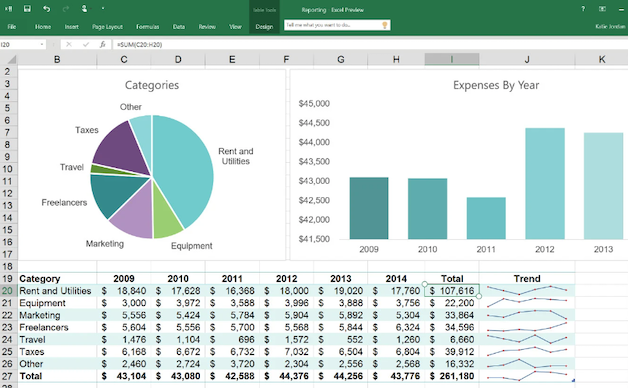Viewport: 628px width, 388px height.
Task: Click the Taxes 2012 value 7,032
Action: click(x=286, y=352)
